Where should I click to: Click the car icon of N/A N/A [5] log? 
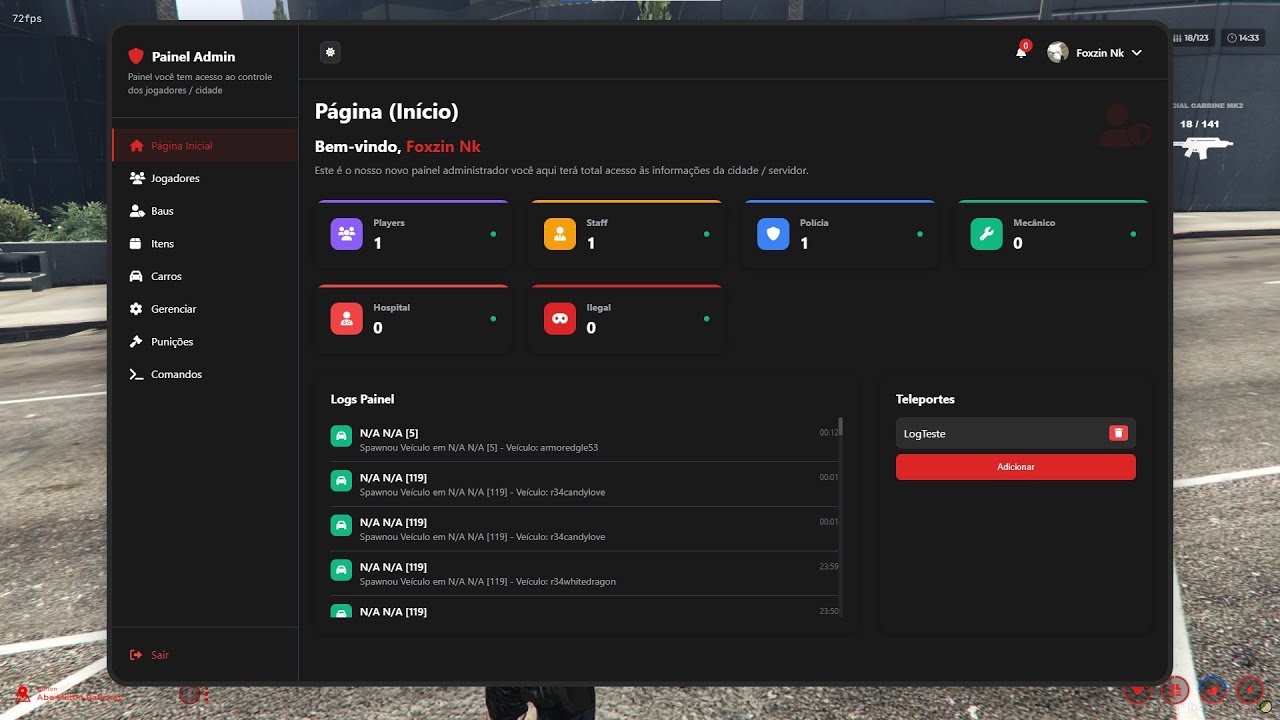tap(341, 436)
